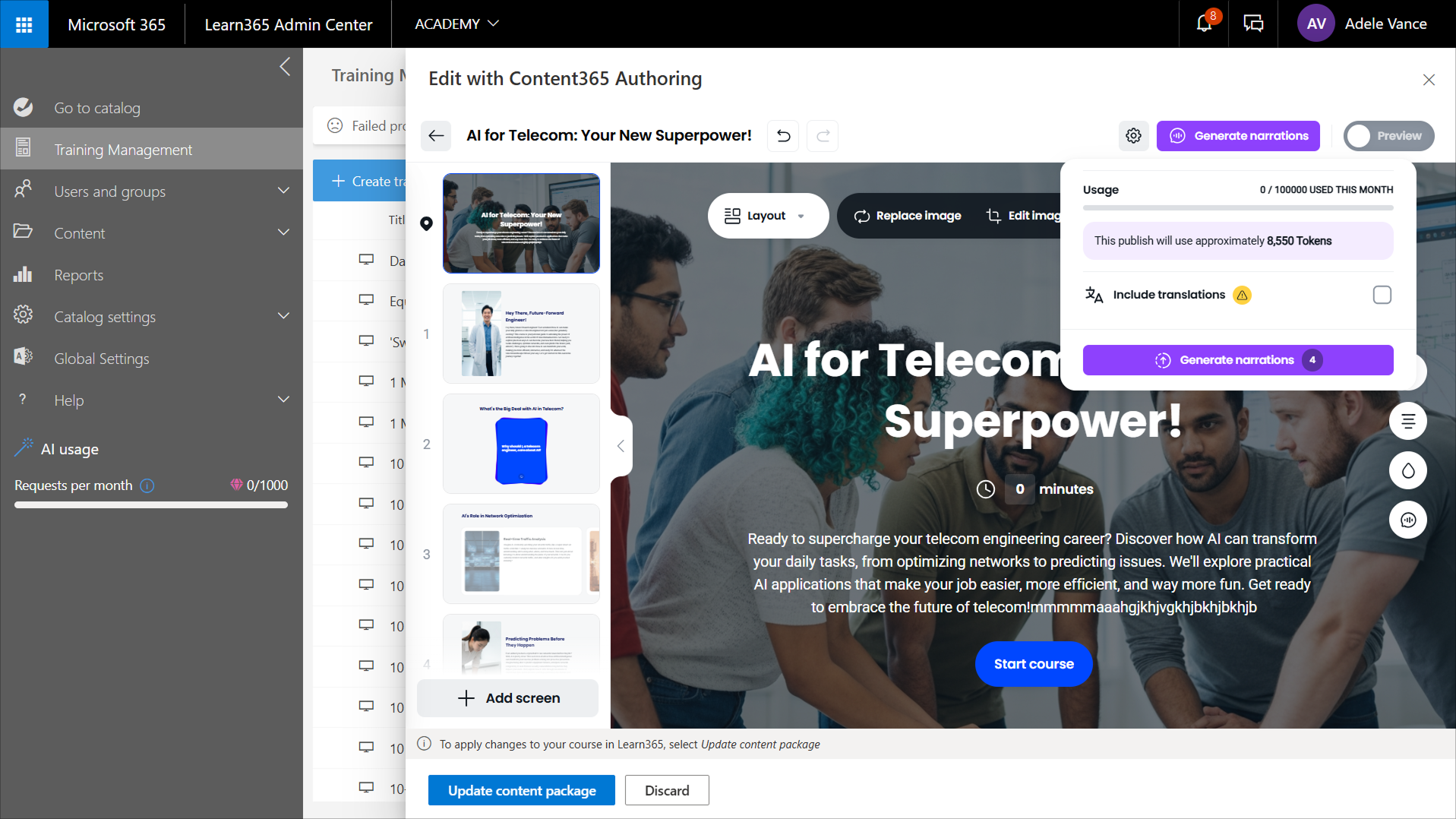Viewport: 1456px width, 819px height.
Task: Select slide 2 thumbnail
Action: click(x=521, y=444)
